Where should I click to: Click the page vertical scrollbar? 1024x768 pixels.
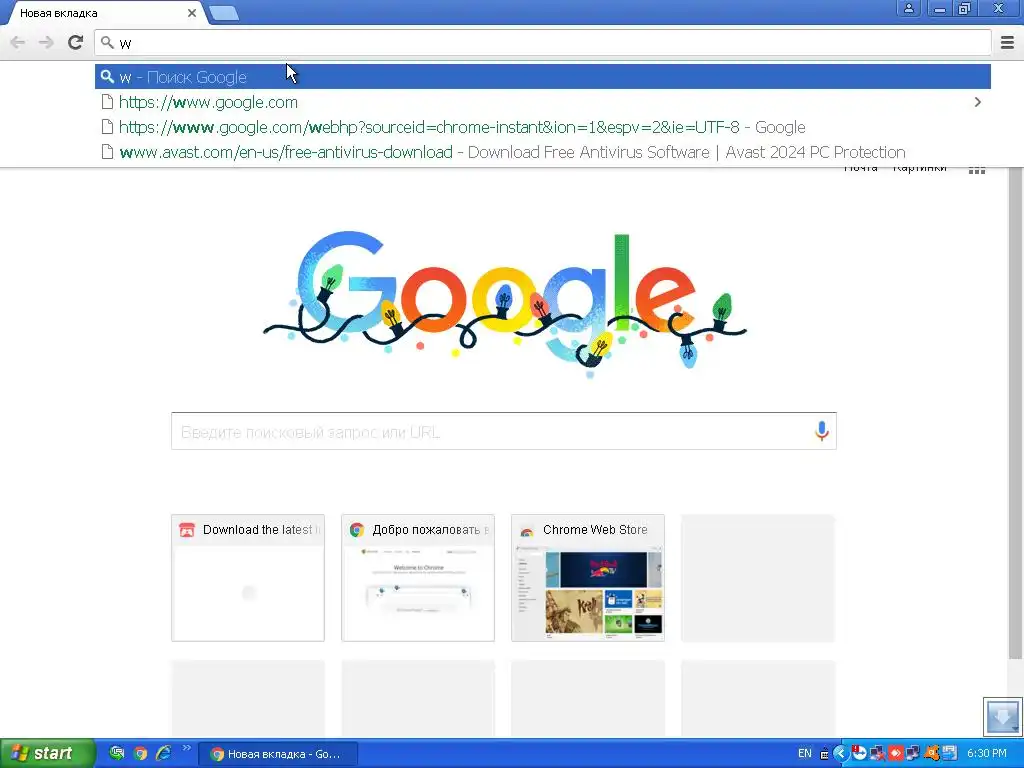pos(1016,411)
